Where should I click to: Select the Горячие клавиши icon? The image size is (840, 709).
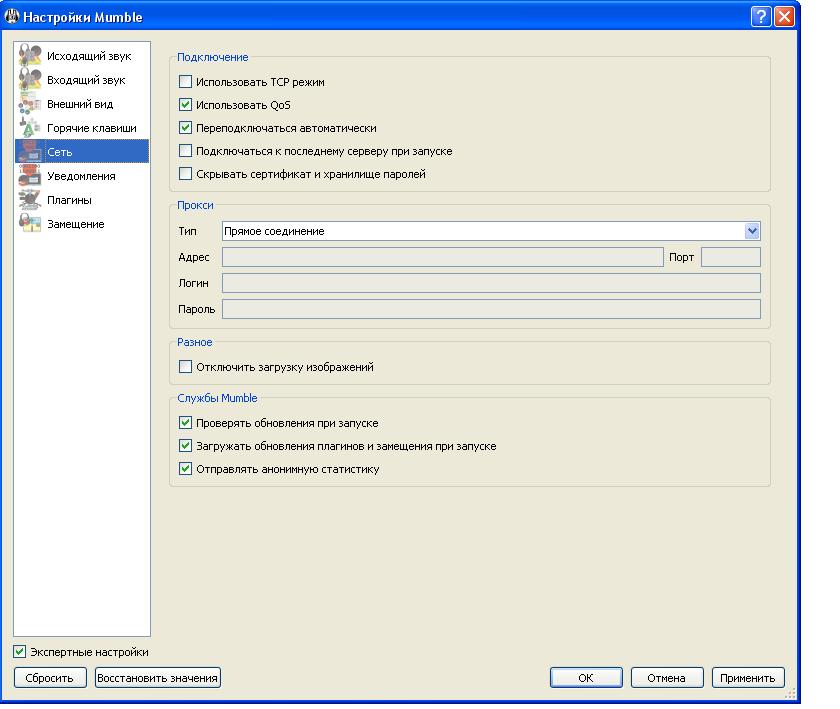click(x=30, y=128)
